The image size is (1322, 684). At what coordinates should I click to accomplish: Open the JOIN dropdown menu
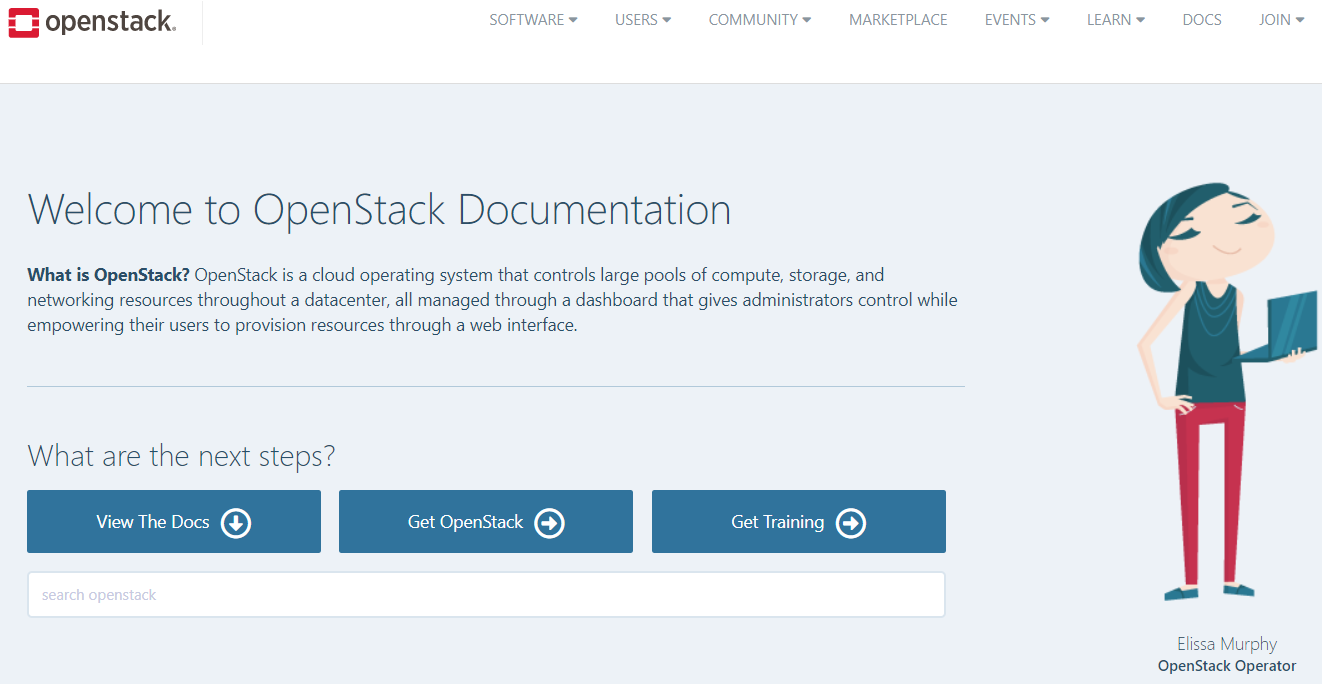1282,20
